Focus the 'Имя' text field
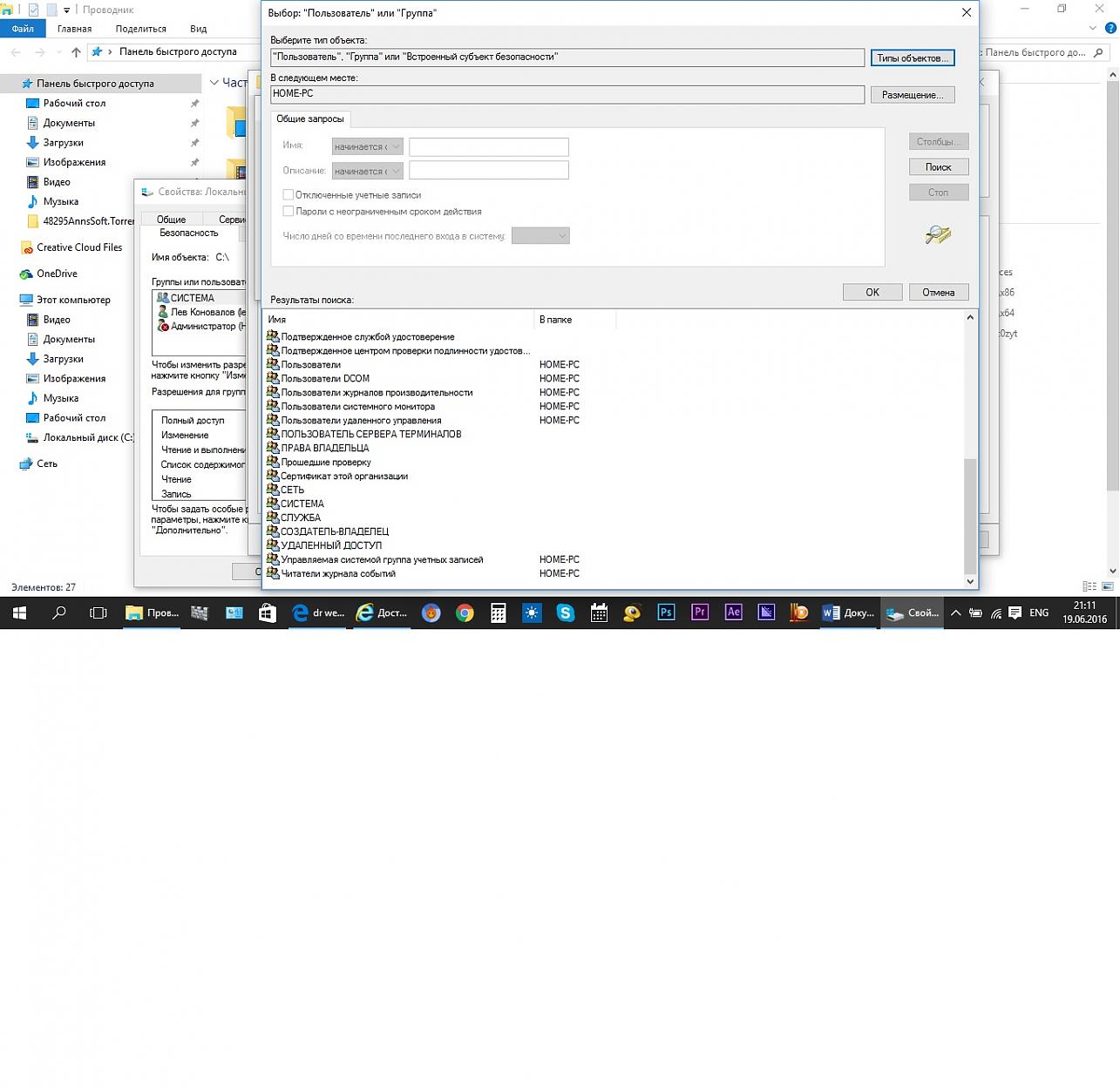The width and height of the screenshot is (1120, 1089). pyautogui.click(x=489, y=146)
